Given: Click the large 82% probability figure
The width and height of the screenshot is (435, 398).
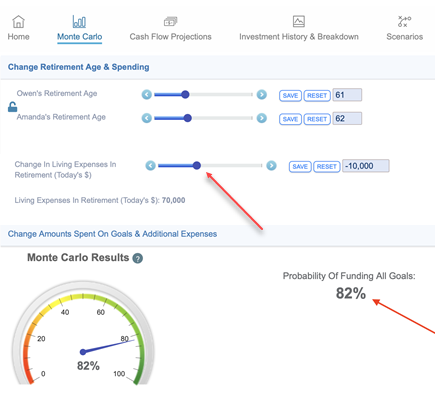Looking at the screenshot, I should click(x=351, y=294).
